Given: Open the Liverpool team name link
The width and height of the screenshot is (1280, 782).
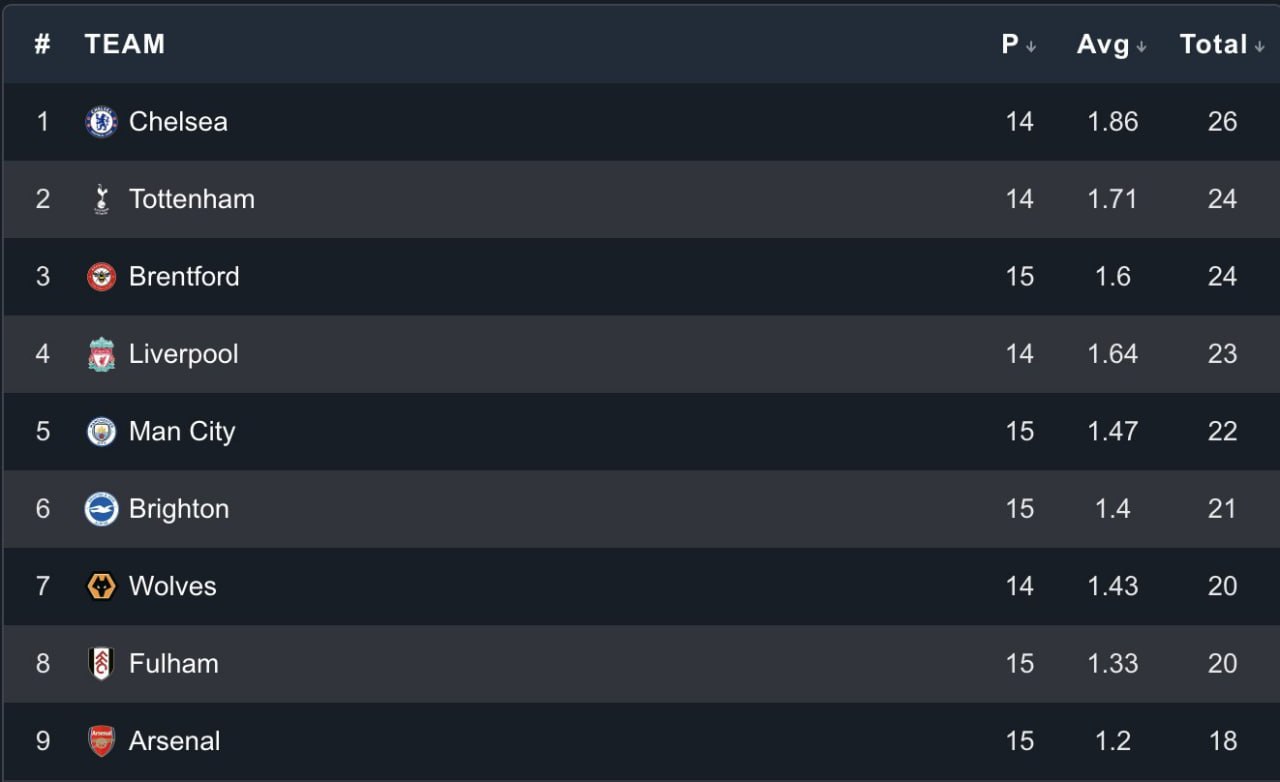Looking at the screenshot, I should (x=184, y=354).
